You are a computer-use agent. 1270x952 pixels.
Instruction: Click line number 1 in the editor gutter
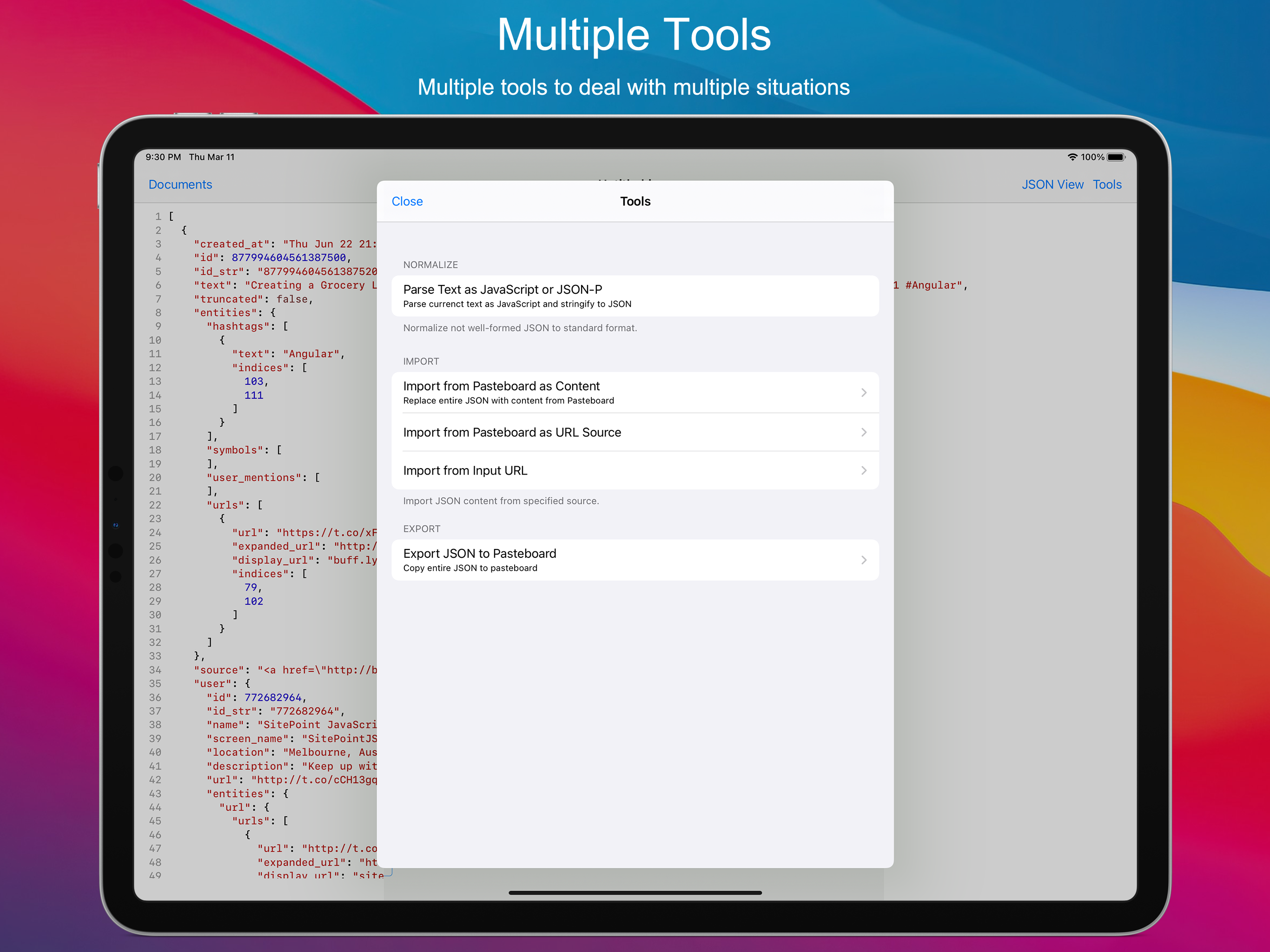[158, 217]
